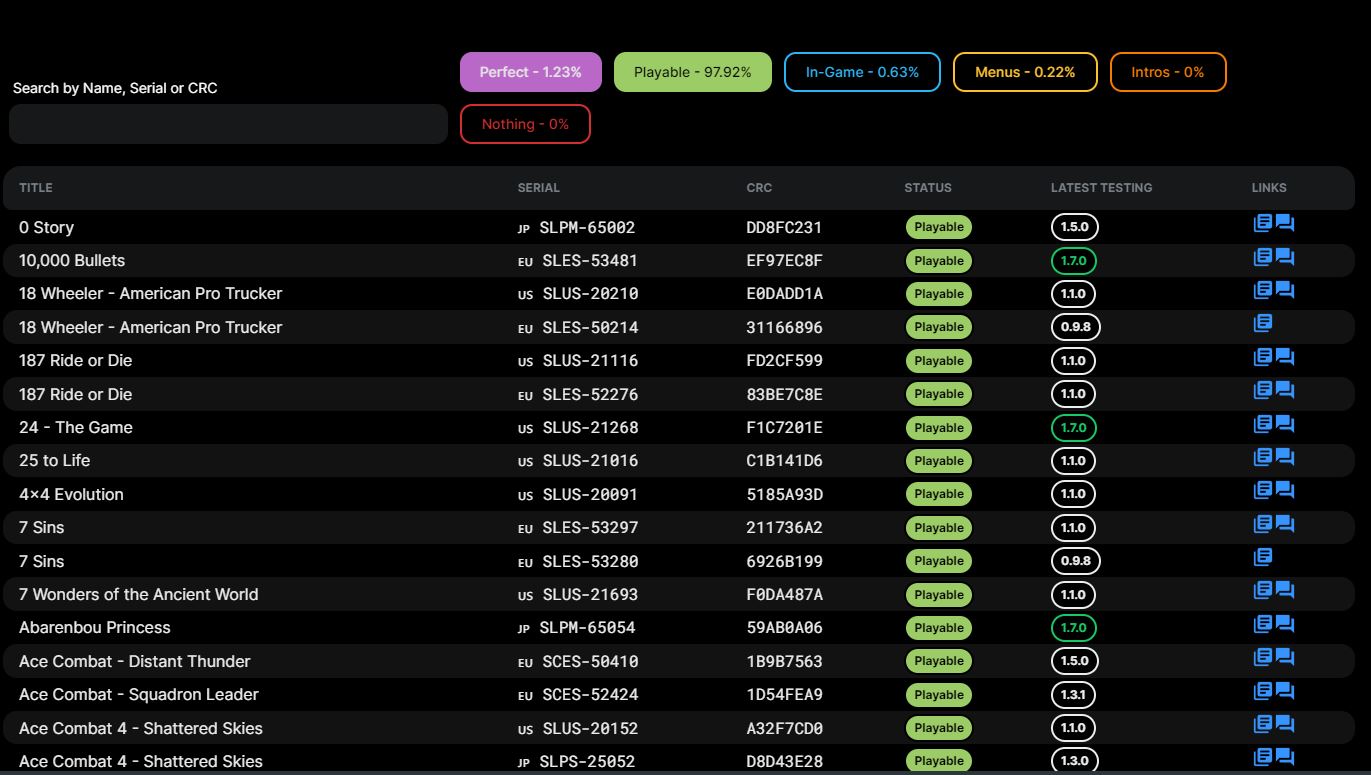The width and height of the screenshot is (1371, 775).
Task: Toggle the Nothing - 0% filter
Action: 525,124
